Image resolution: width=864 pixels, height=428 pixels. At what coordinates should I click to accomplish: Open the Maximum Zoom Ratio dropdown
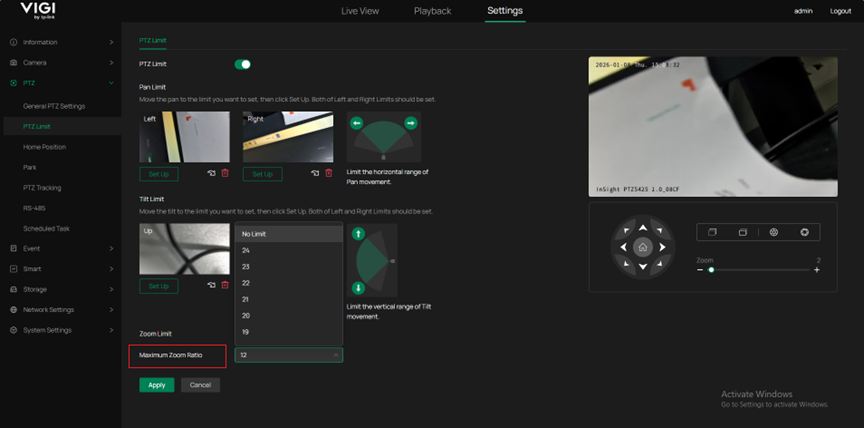(289, 355)
